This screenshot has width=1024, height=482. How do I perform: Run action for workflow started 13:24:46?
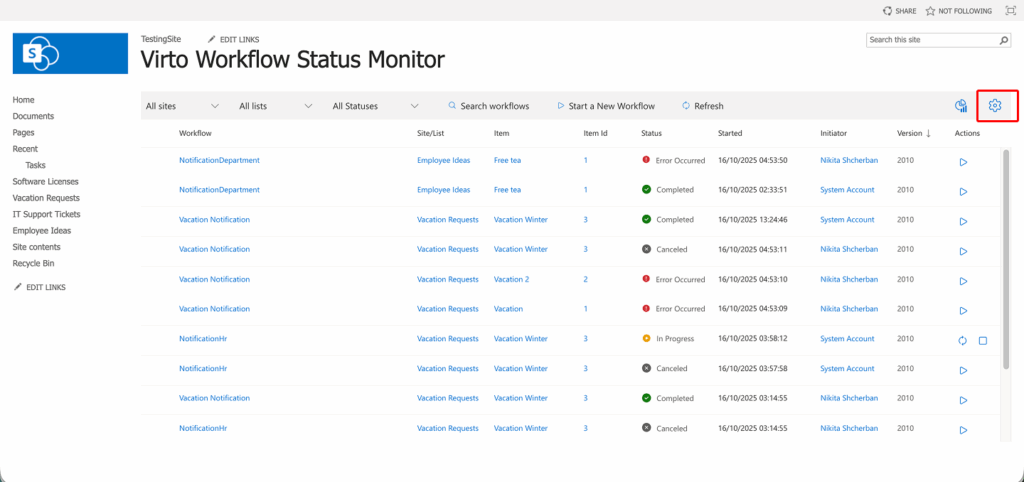point(963,221)
